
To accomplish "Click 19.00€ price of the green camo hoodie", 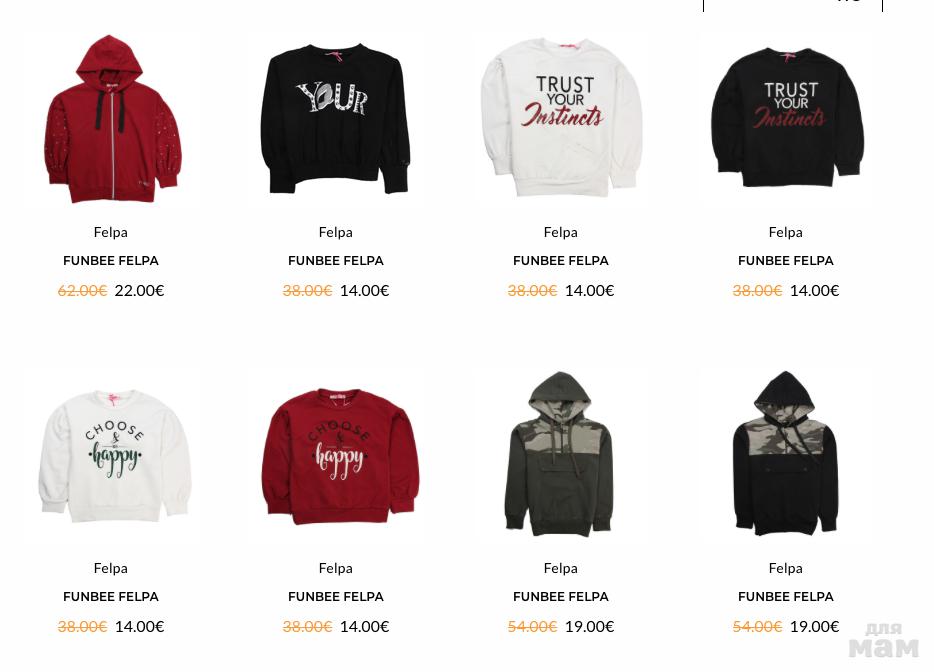I will click(590, 627).
